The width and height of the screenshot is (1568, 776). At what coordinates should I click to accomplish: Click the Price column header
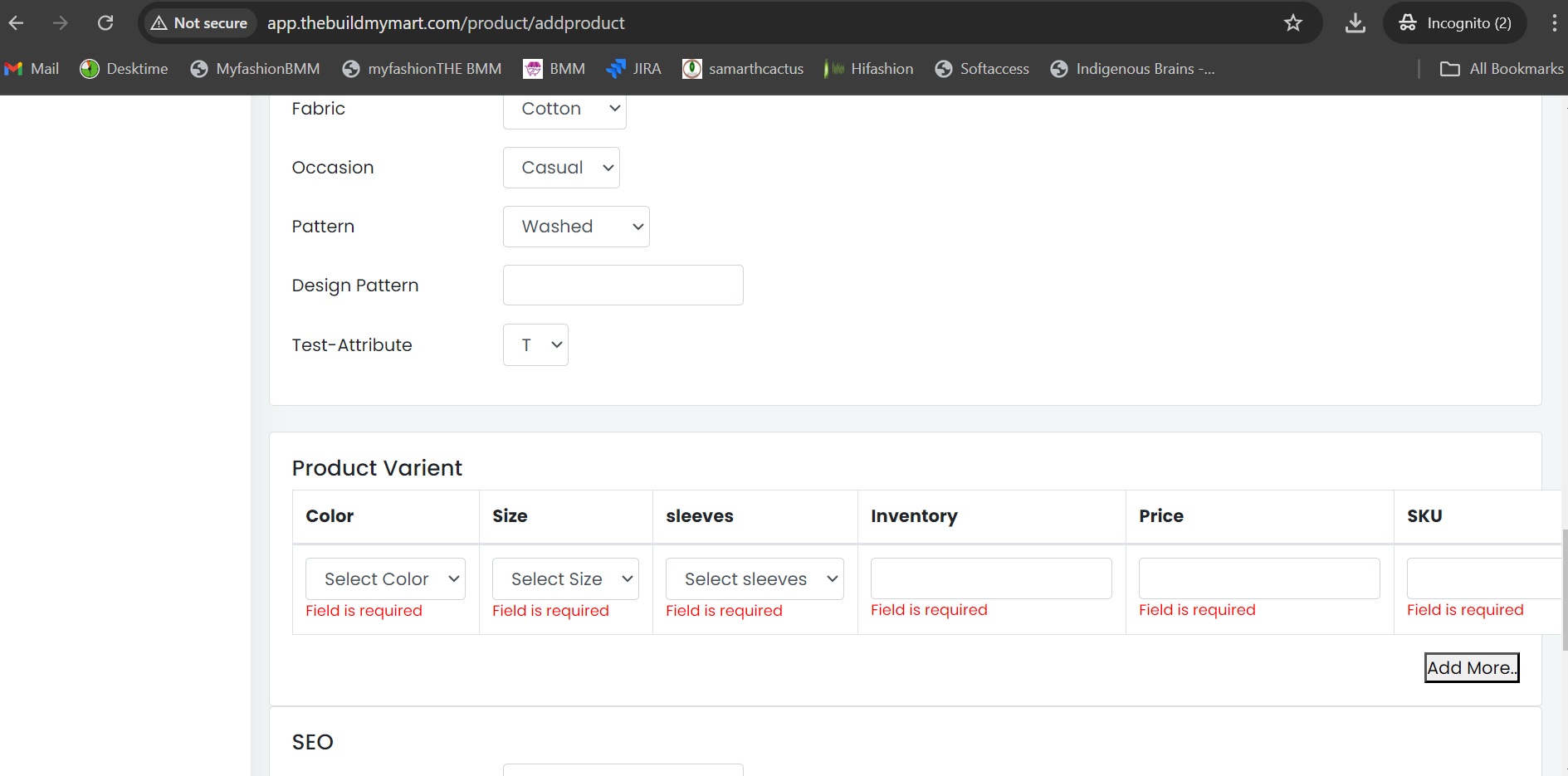(x=1161, y=516)
